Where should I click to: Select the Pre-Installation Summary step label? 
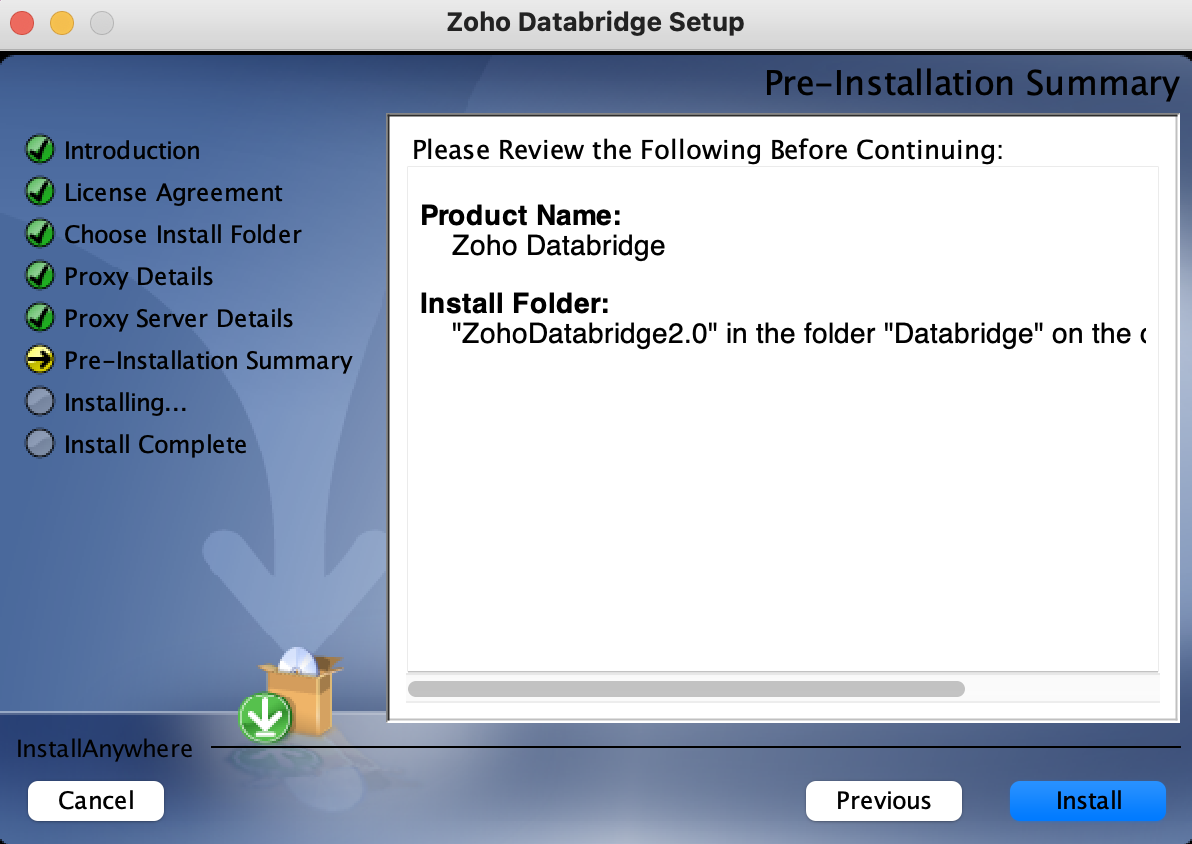208,360
